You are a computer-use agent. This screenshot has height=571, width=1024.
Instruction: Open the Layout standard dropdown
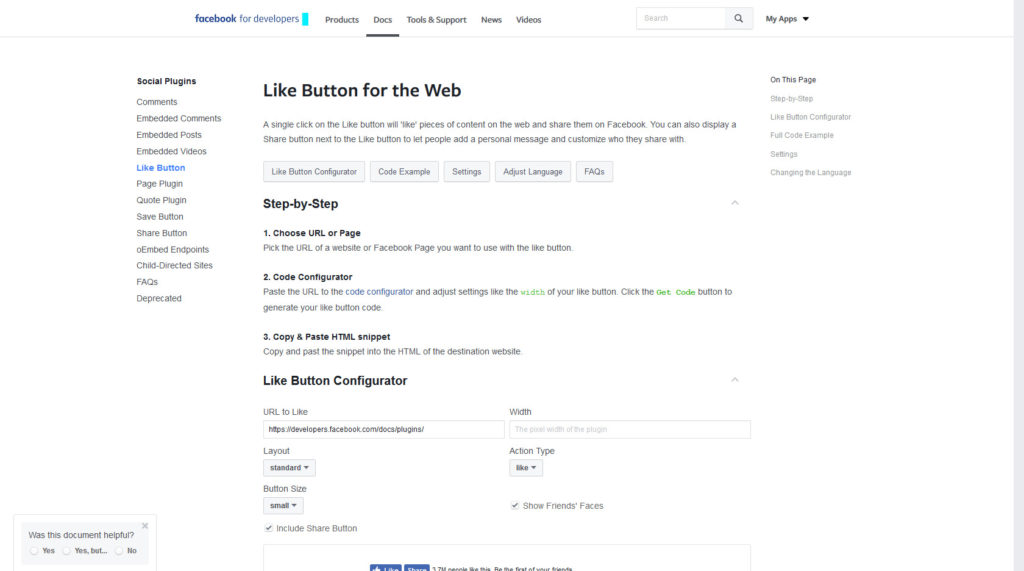coord(289,468)
